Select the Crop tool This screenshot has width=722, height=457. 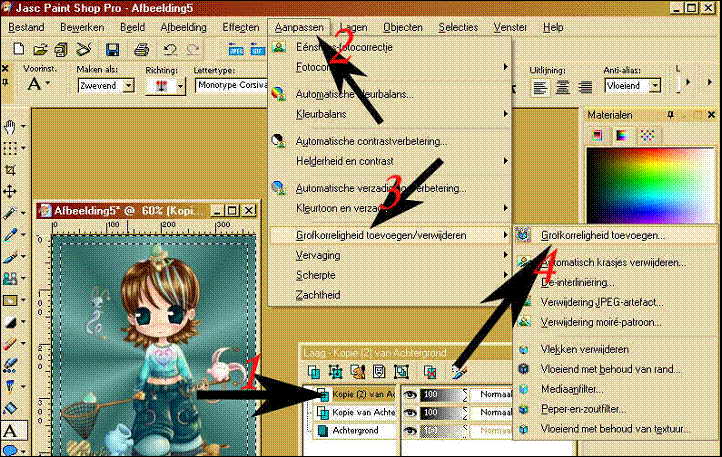pyautogui.click(x=10, y=170)
